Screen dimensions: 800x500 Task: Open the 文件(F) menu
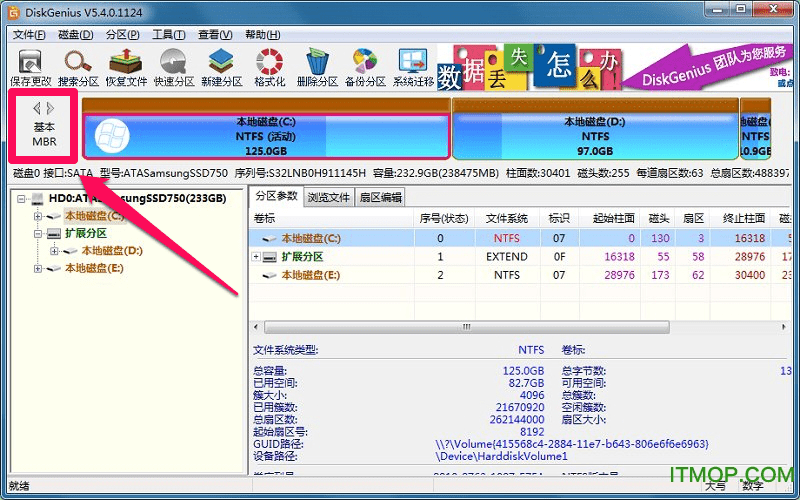pyautogui.click(x=29, y=35)
